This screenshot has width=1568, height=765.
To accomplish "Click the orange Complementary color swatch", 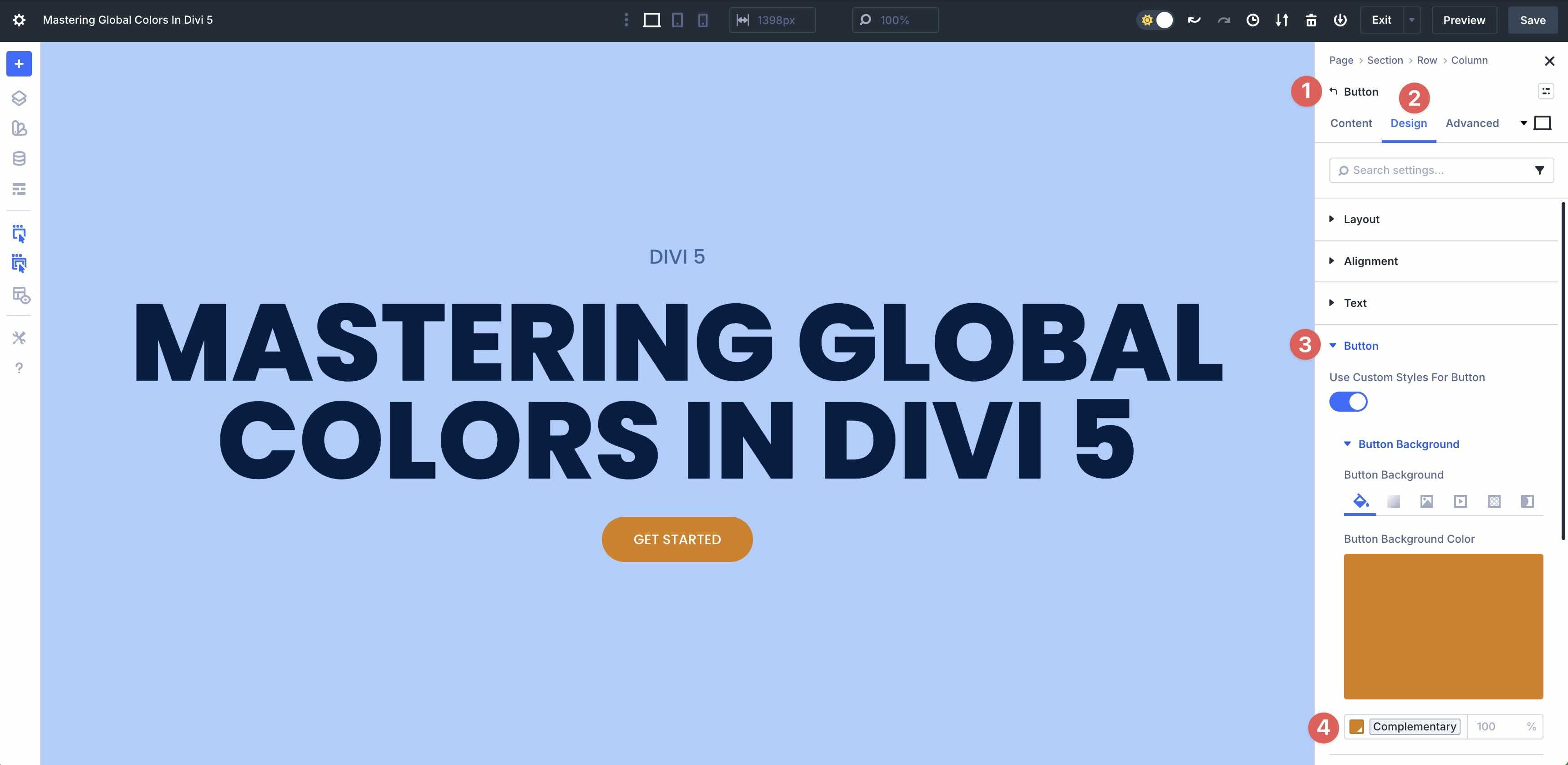I will [x=1357, y=726].
